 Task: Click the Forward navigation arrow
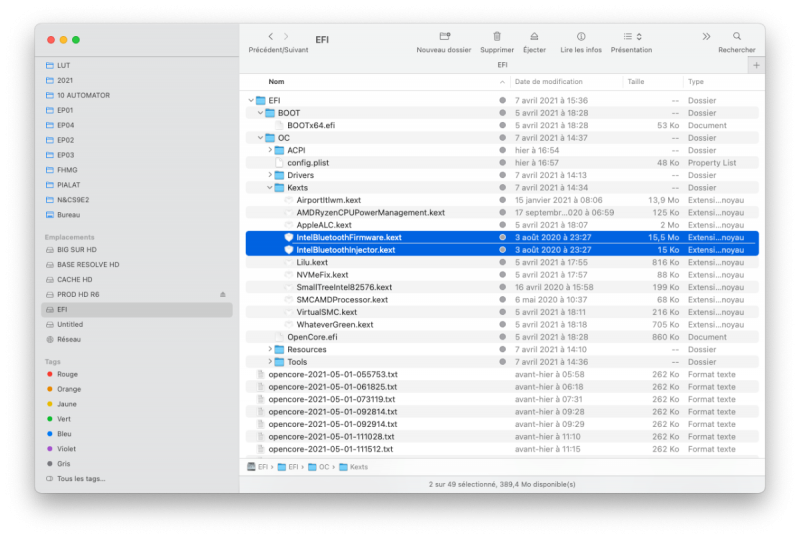coord(286,36)
